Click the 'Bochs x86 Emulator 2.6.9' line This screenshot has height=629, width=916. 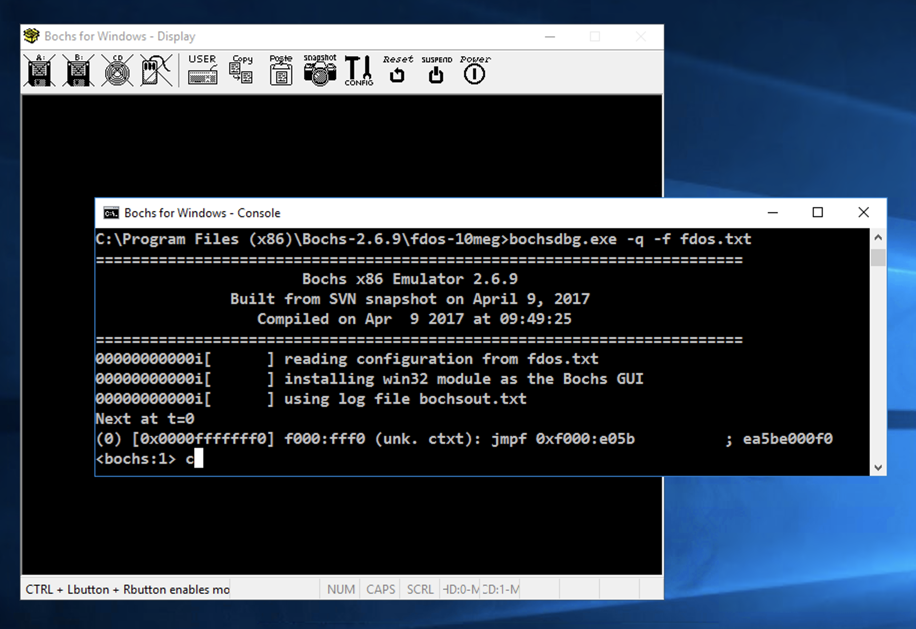(410, 279)
